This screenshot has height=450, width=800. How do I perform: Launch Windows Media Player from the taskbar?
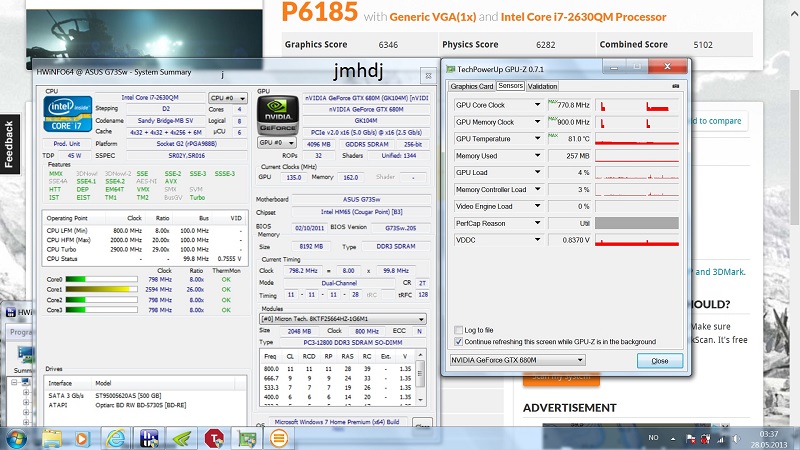coord(82,438)
